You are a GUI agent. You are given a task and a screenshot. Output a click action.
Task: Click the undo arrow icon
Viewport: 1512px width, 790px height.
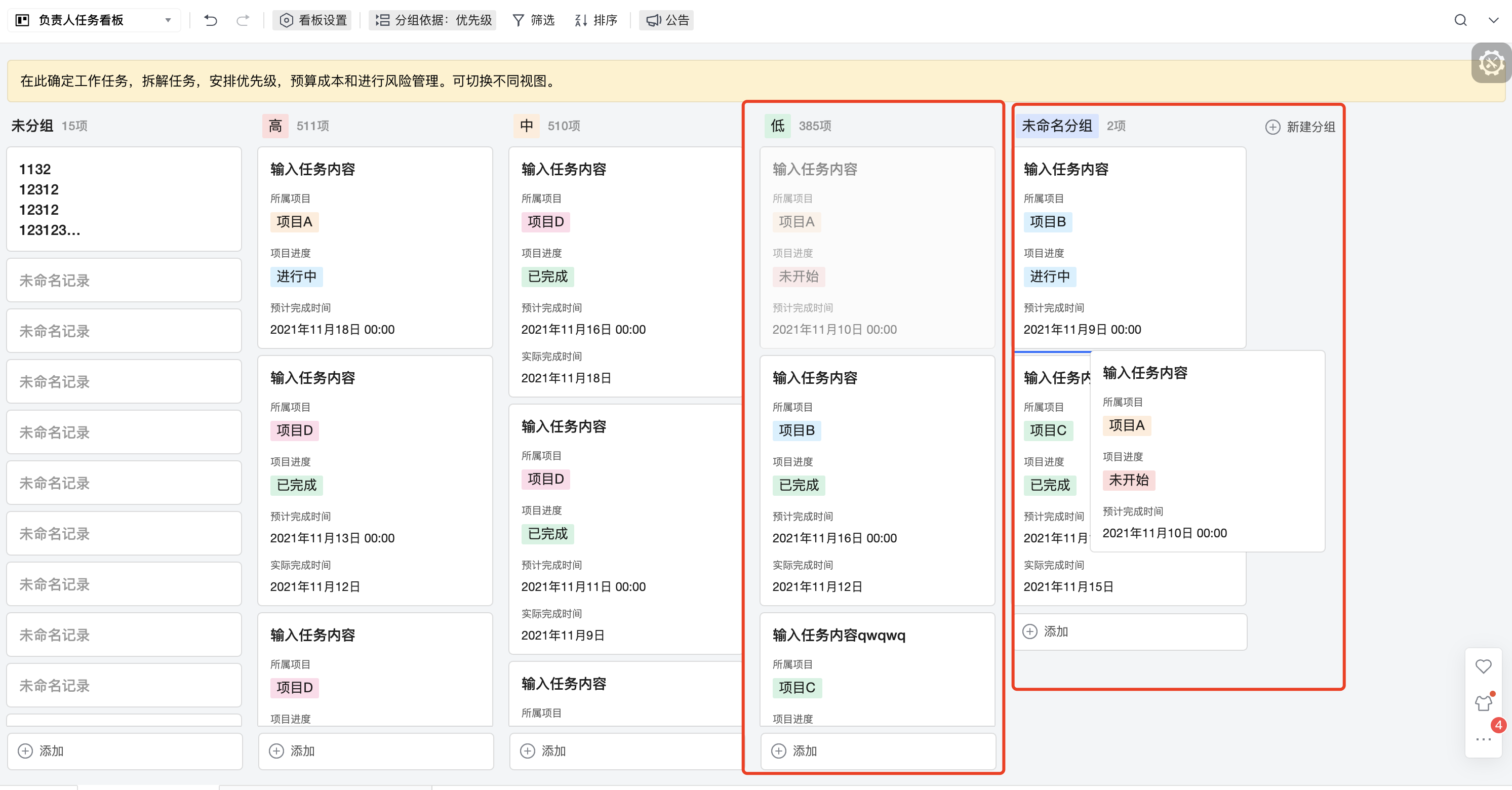[210, 21]
